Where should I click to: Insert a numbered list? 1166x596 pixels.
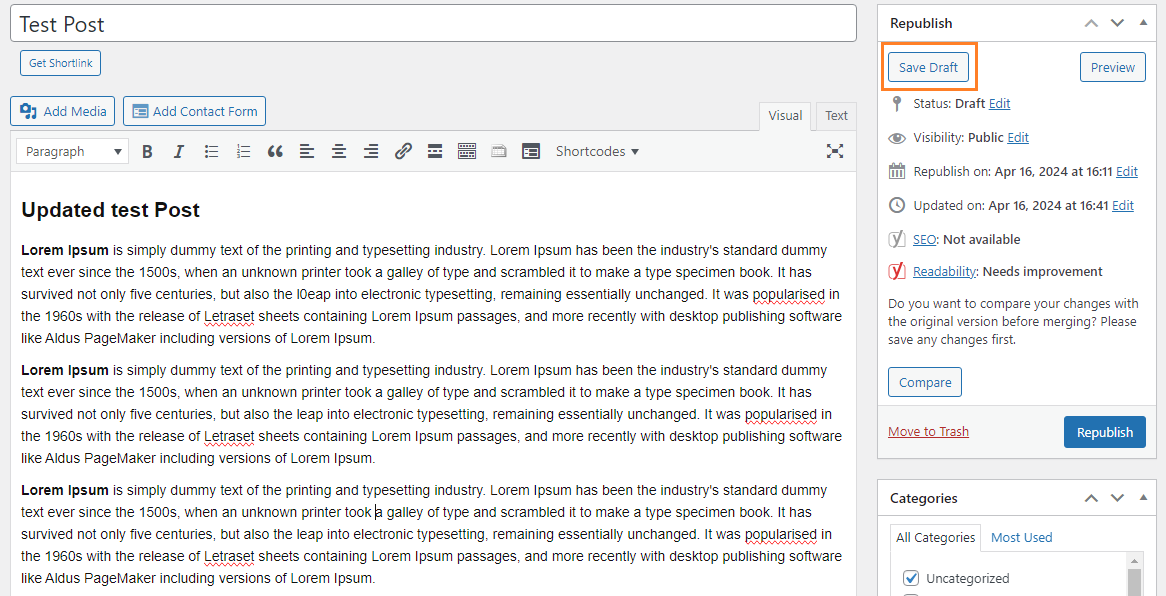click(x=243, y=152)
